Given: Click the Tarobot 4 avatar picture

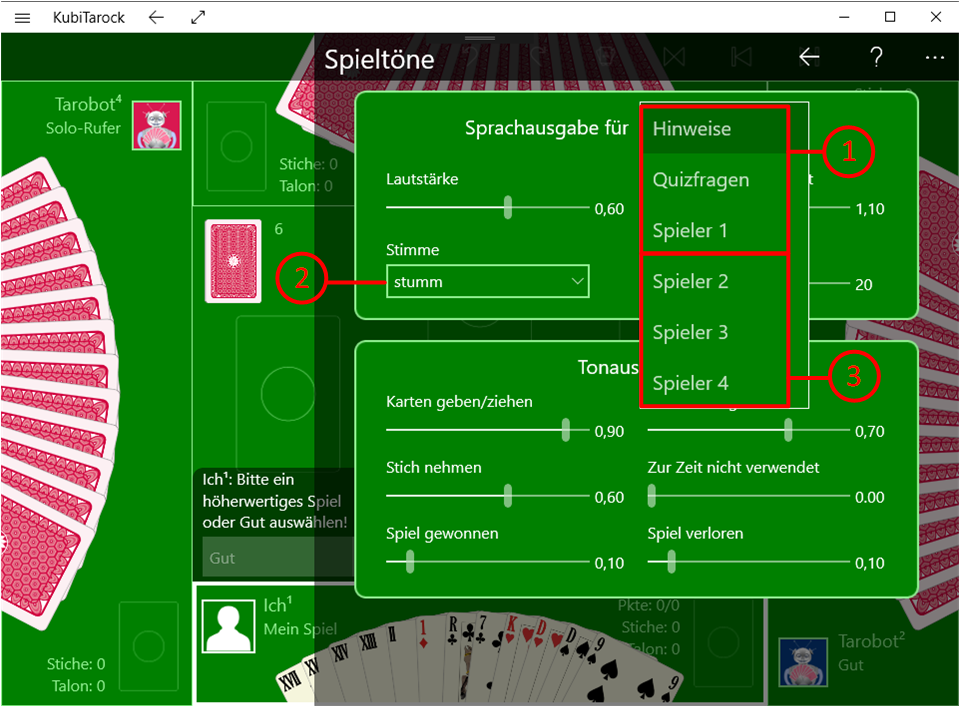Looking at the screenshot, I should click(157, 126).
